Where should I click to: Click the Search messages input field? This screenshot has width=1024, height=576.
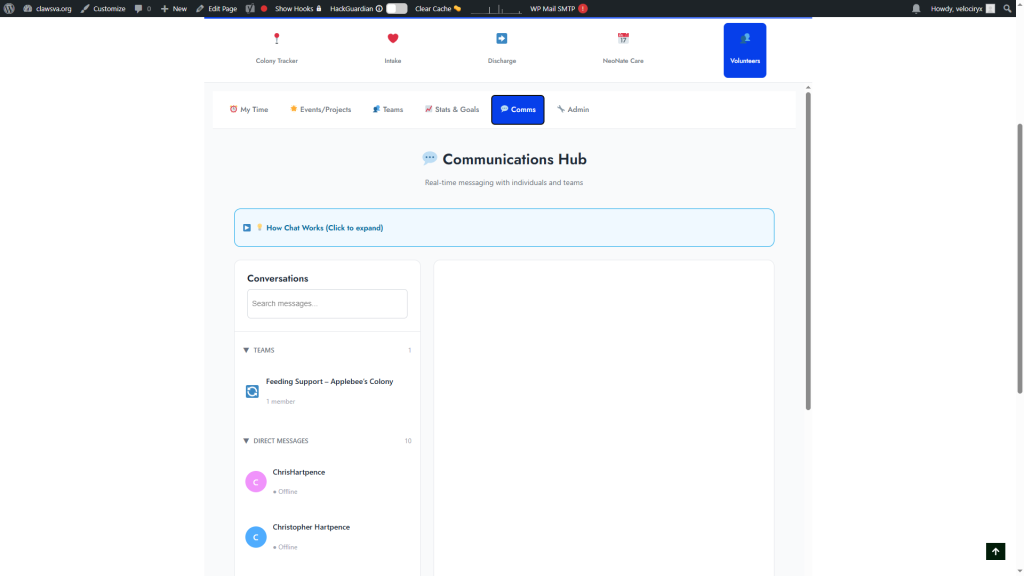(327, 304)
